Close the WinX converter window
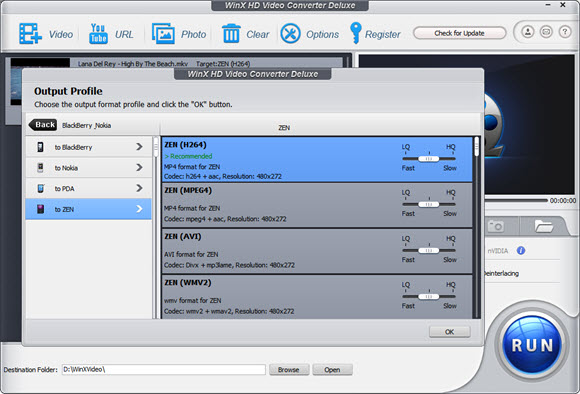Screen dimensions: 580x394 563,5
